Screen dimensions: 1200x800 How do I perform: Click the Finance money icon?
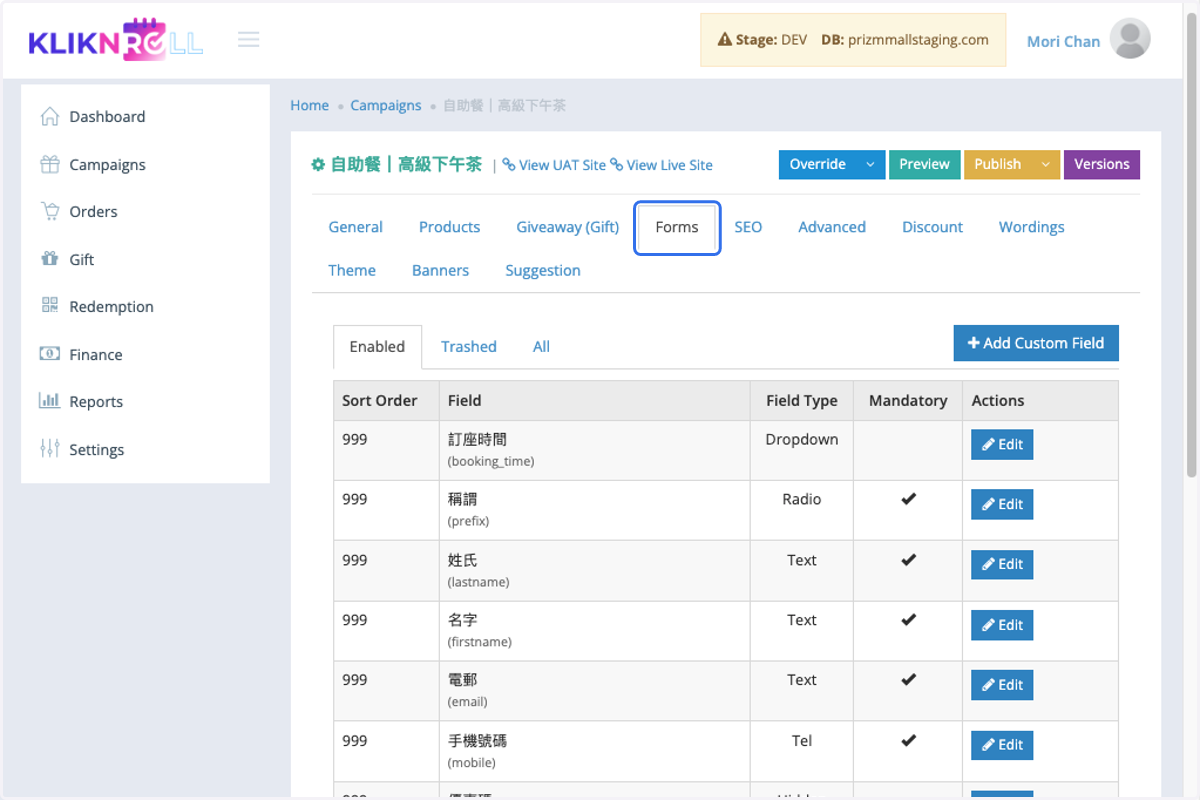pyautogui.click(x=49, y=354)
